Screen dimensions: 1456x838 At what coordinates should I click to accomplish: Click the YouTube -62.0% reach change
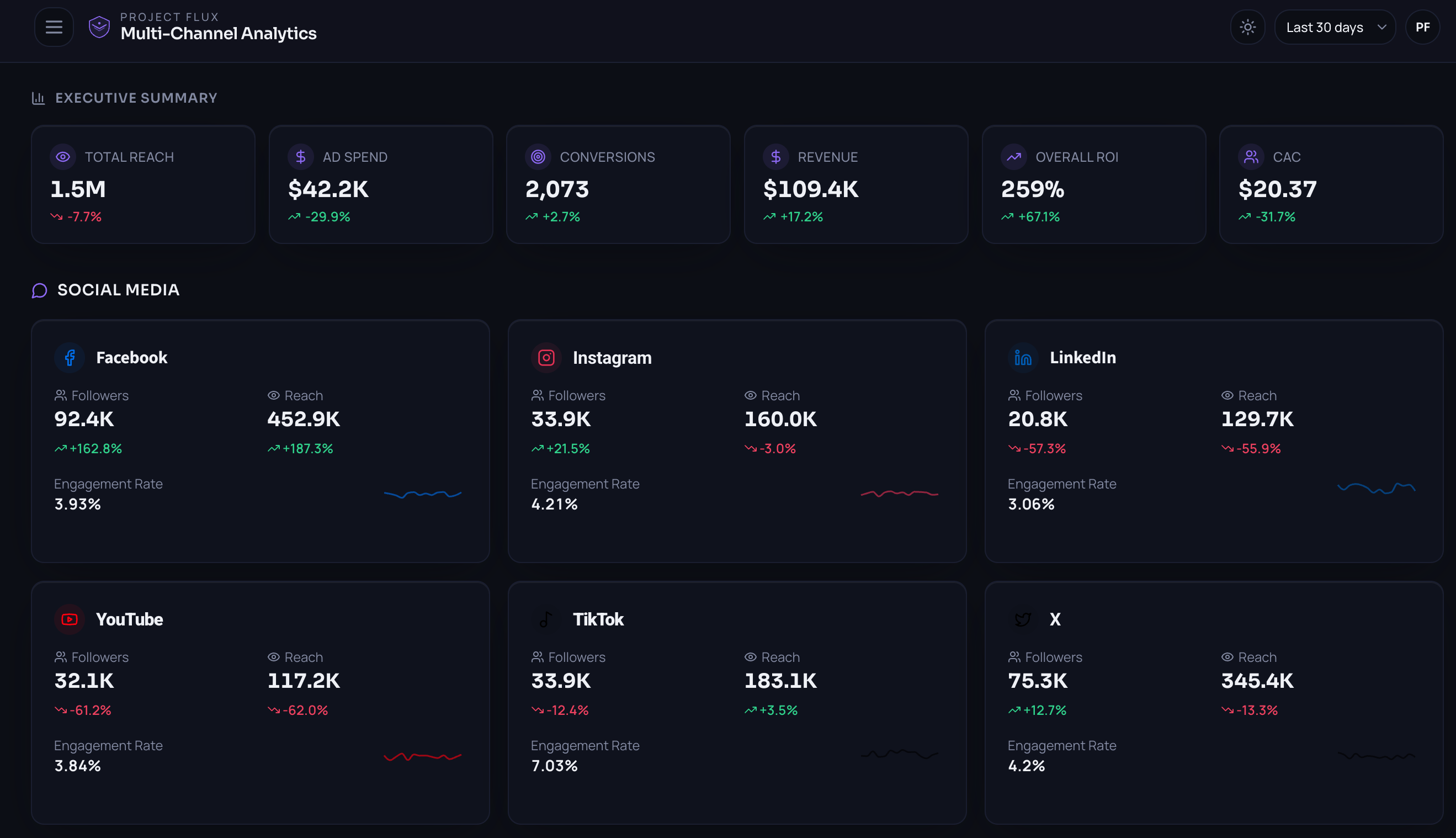pos(297,711)
